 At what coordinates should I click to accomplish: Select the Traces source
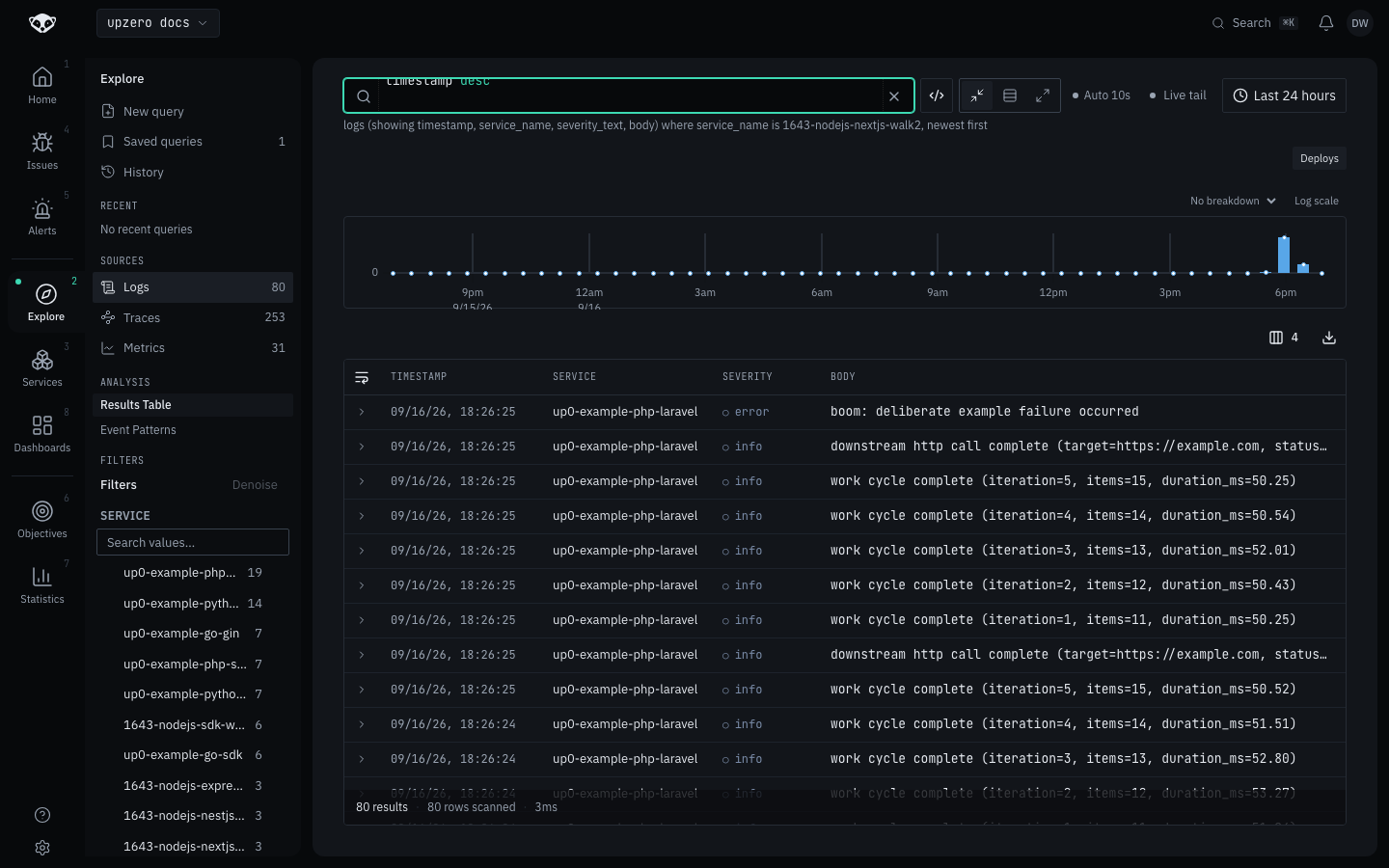(x=193, y=317)
